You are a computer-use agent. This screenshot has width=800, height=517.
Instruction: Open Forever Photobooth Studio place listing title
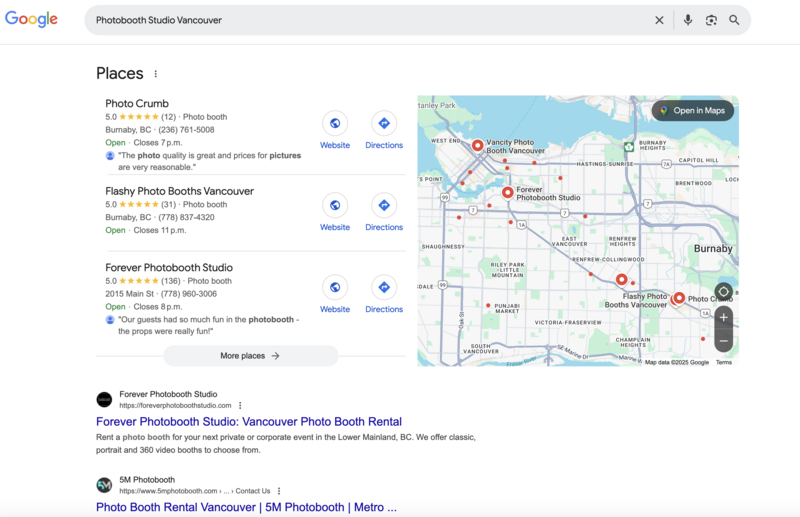click(169, 268)
